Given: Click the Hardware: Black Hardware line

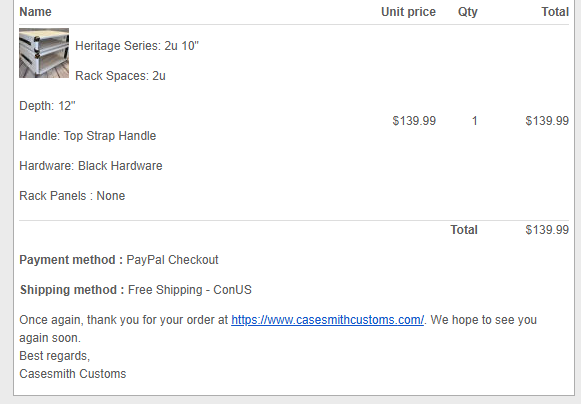Looking at the screenshot, I should (x=91, y=166).
